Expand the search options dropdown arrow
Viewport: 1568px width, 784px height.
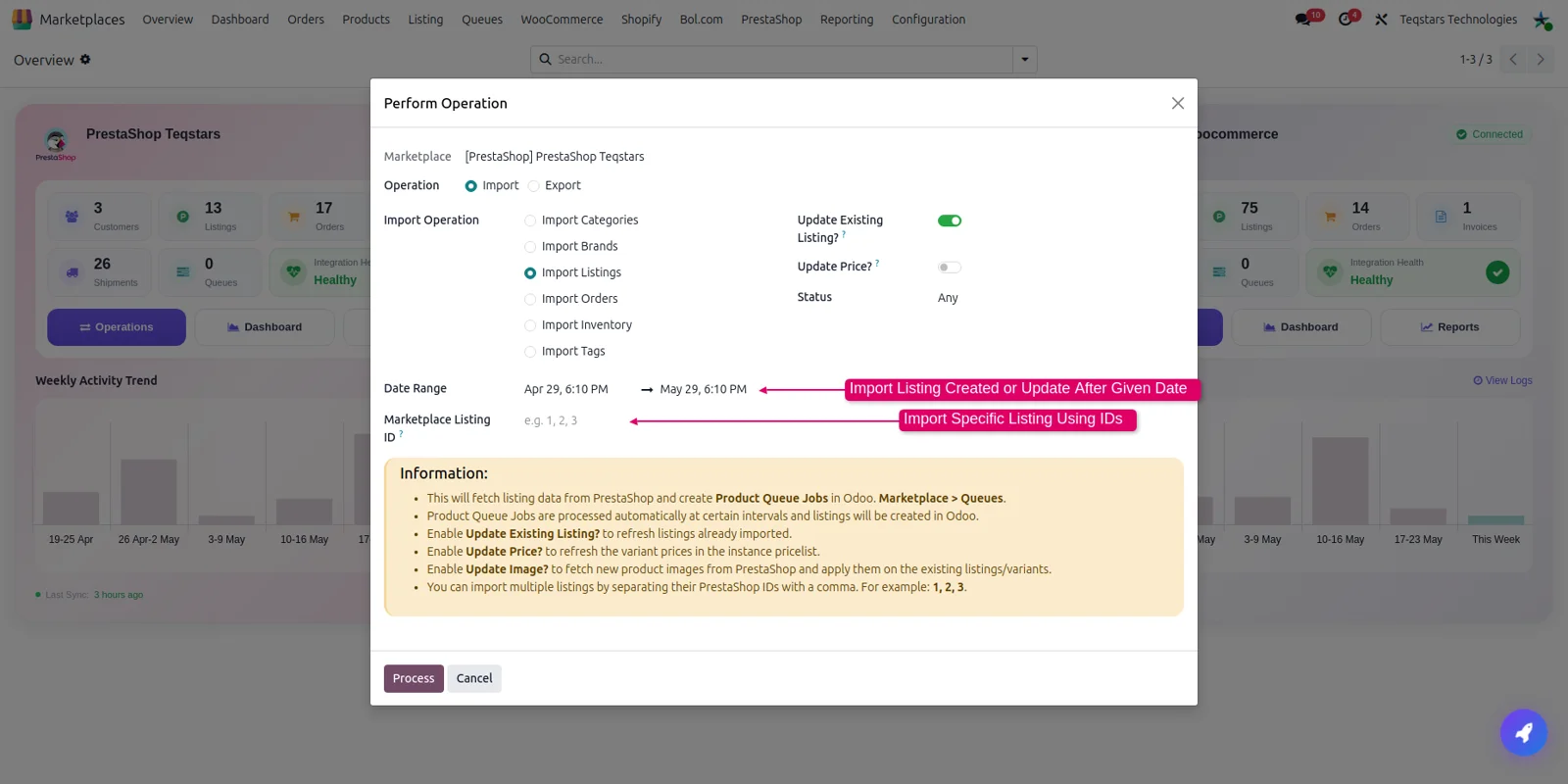1025,60
